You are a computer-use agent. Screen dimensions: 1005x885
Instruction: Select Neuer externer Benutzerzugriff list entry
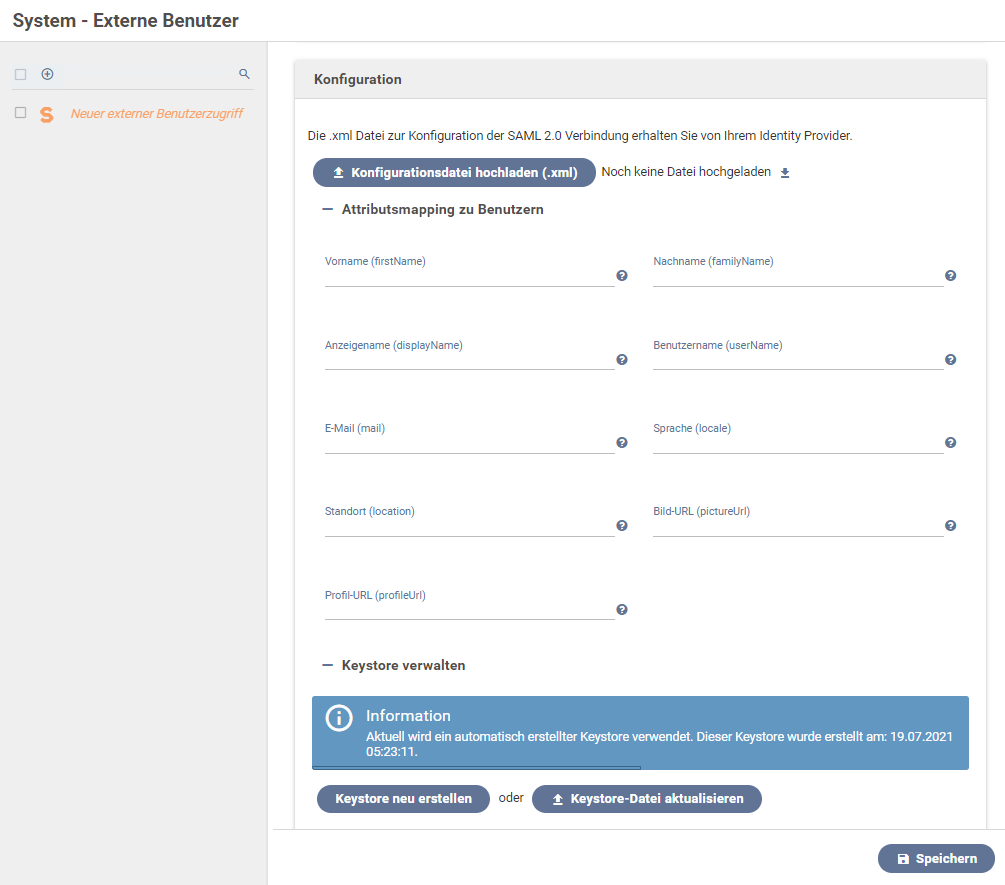(156, 114)
